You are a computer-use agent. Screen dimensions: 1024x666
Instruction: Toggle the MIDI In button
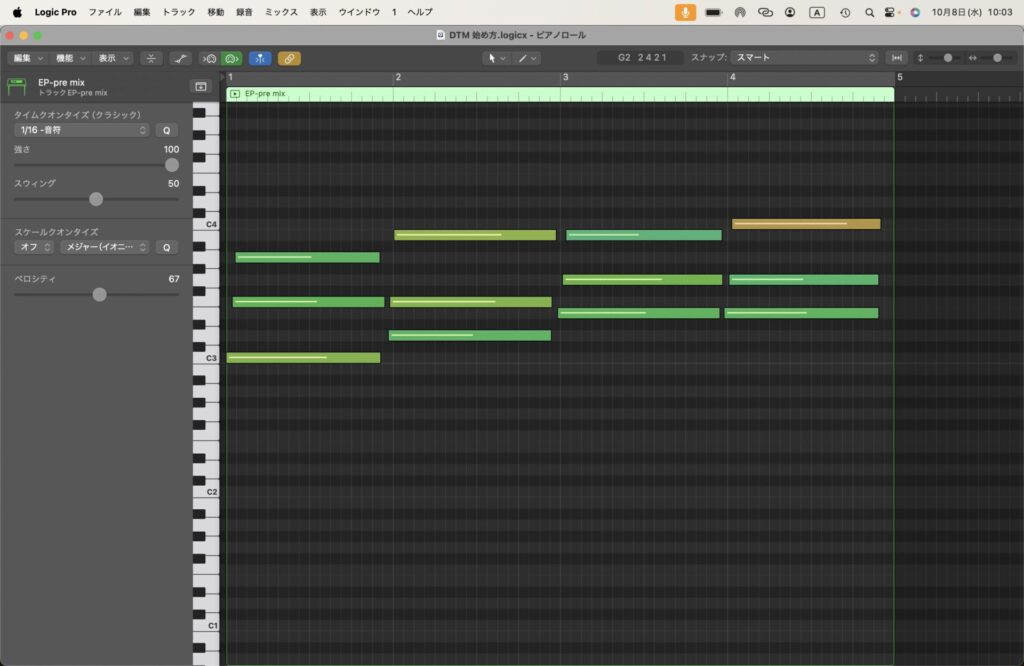tap(209, 58)
